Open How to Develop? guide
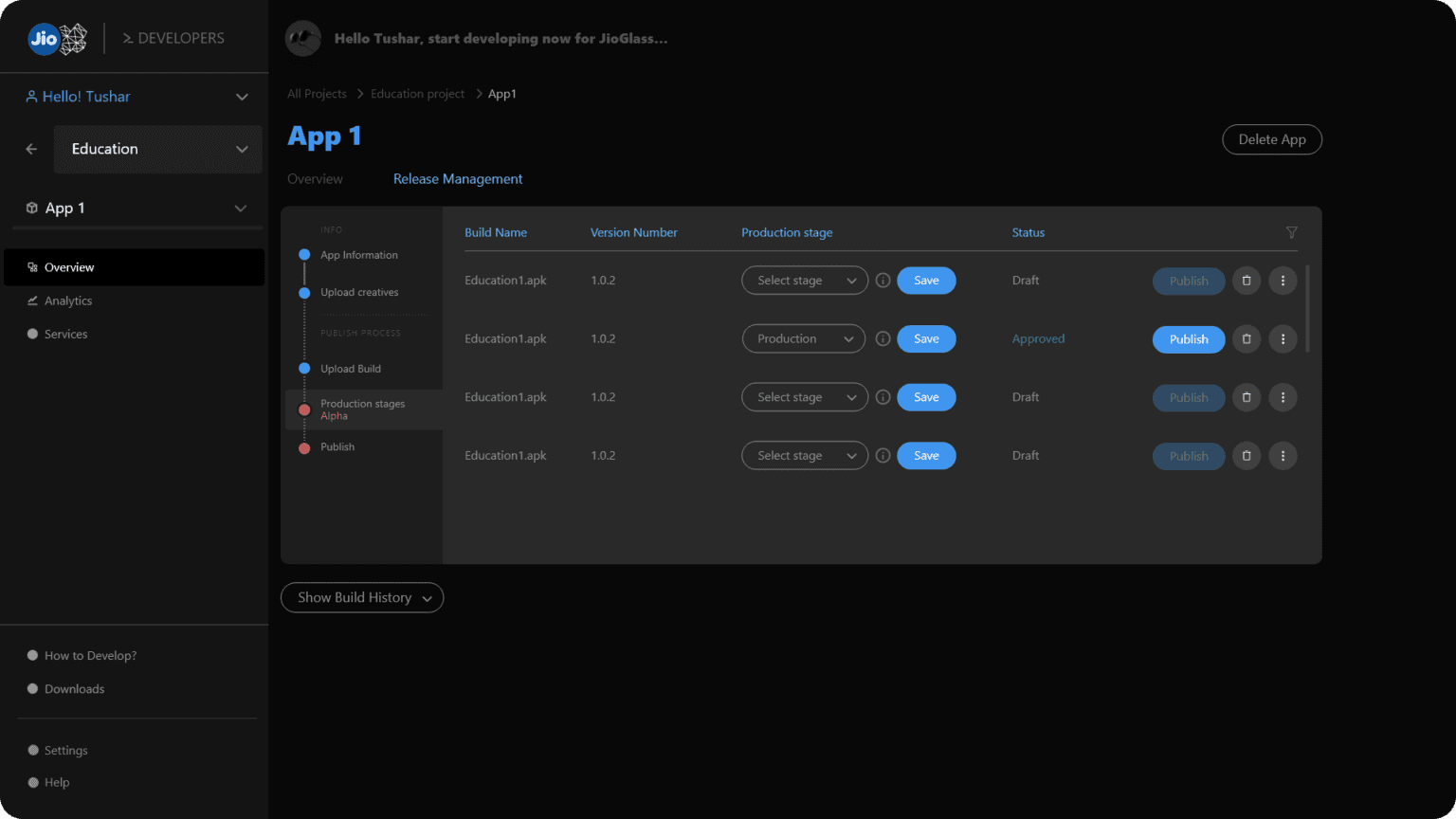Viewport: 1456px width, 819px height. pos(82,655)
